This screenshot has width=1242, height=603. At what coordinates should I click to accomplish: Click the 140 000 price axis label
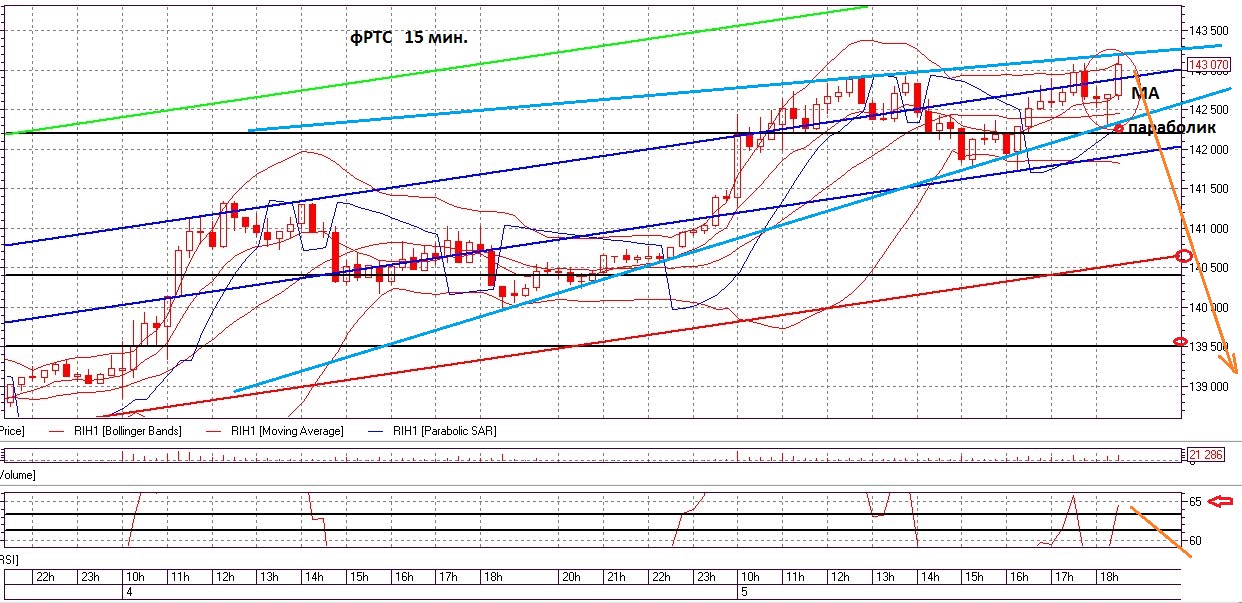coord(1207,307)
